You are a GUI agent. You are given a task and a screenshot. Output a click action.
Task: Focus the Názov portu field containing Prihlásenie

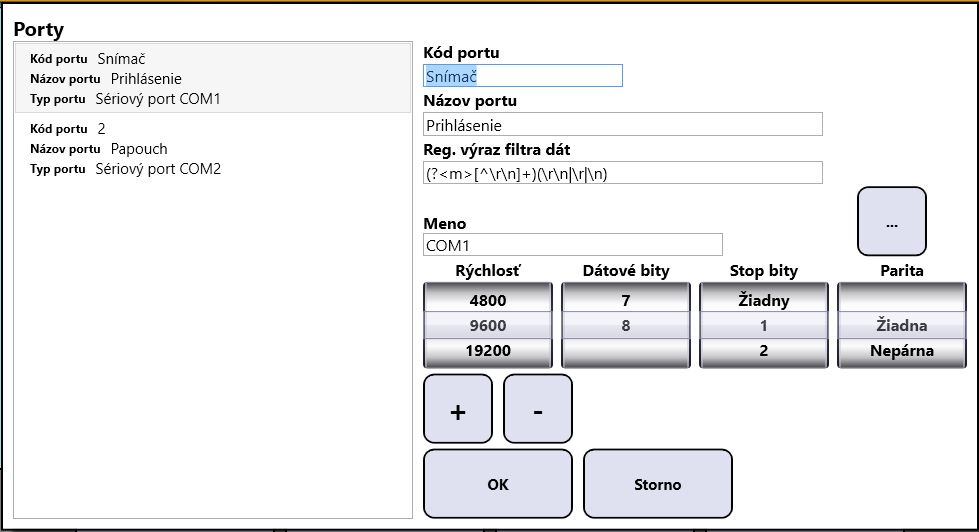(622, 124)
